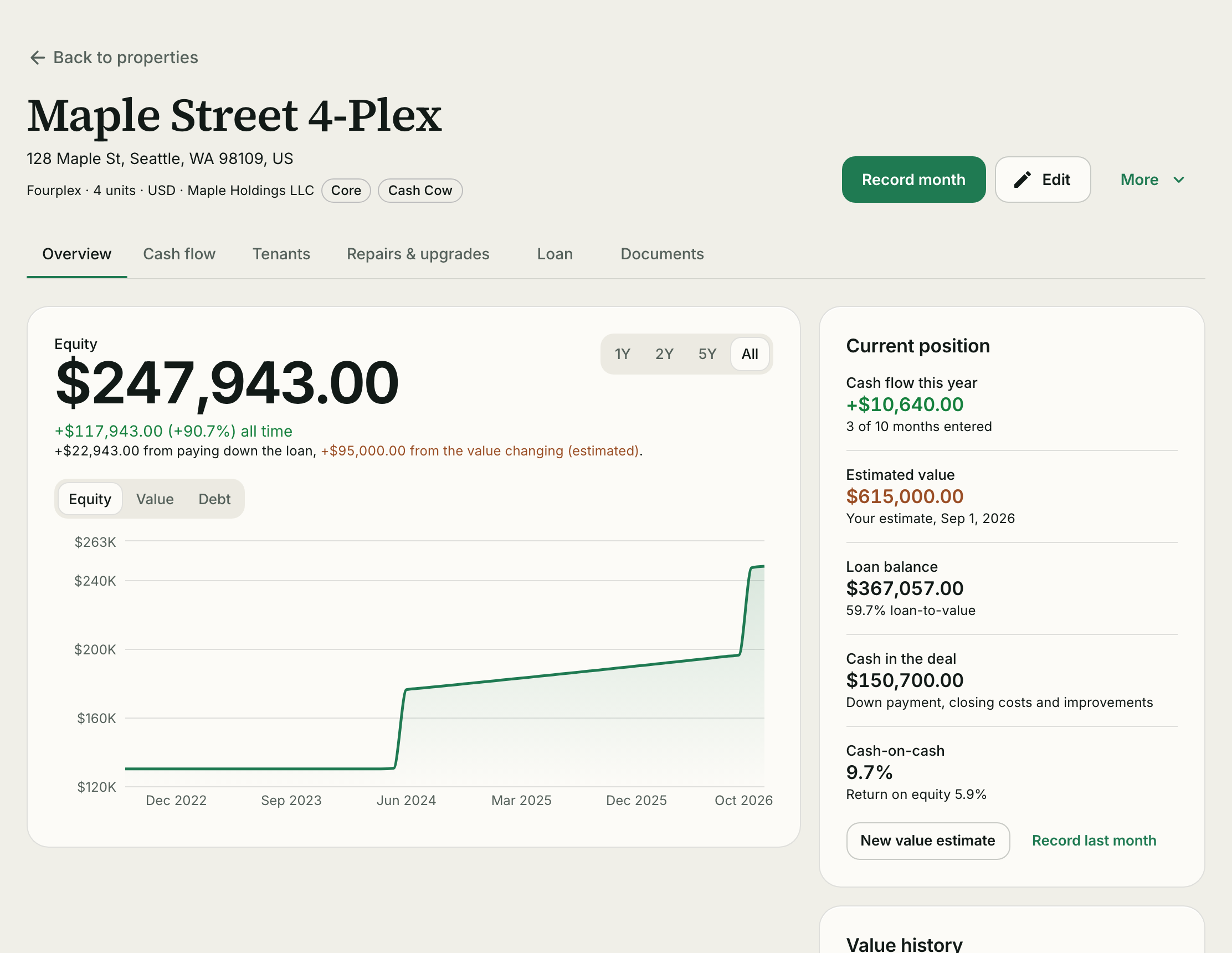Image resolution: width=1232 pixels, height=953 pixels.
Task: Show the Equity chart series
Action: click(x=90, y=499)
